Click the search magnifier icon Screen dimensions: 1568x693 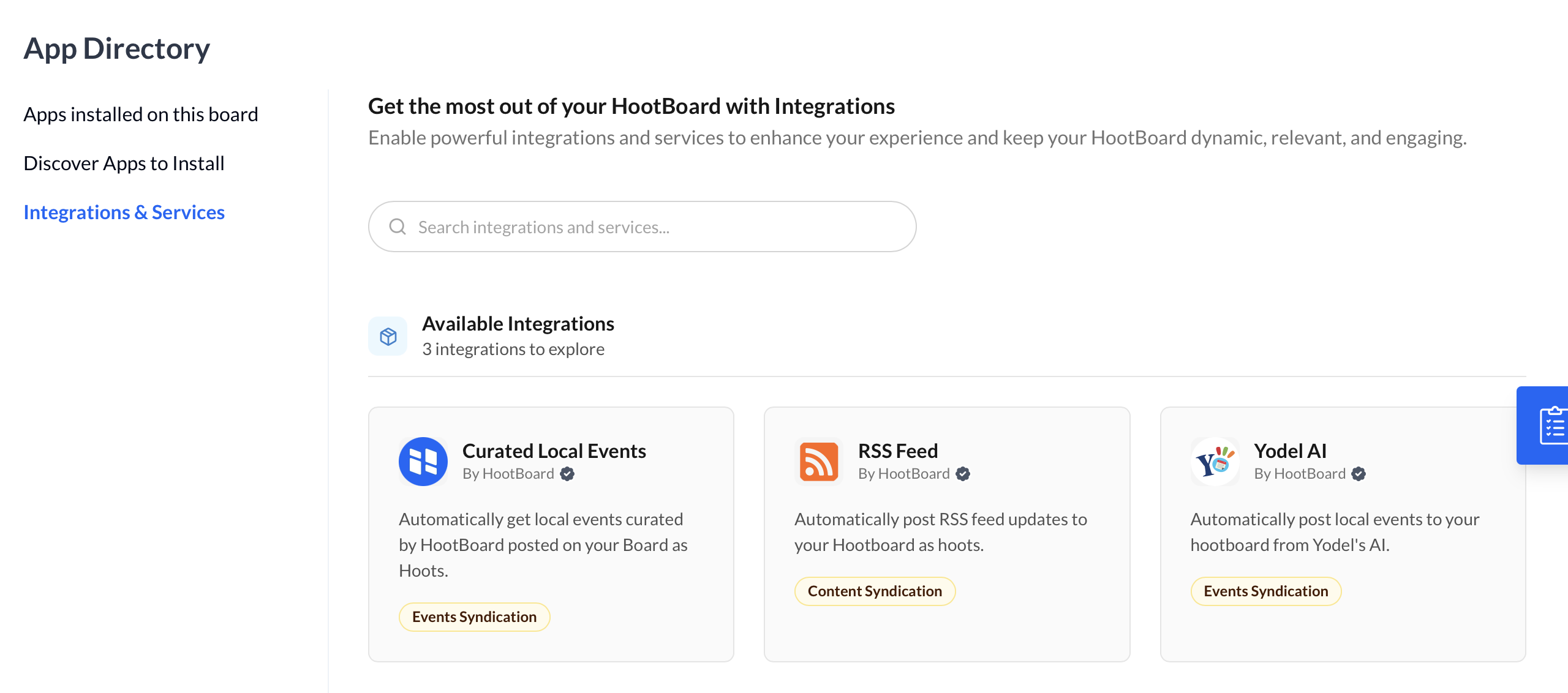pyautogui.click(x=398, y=227)
